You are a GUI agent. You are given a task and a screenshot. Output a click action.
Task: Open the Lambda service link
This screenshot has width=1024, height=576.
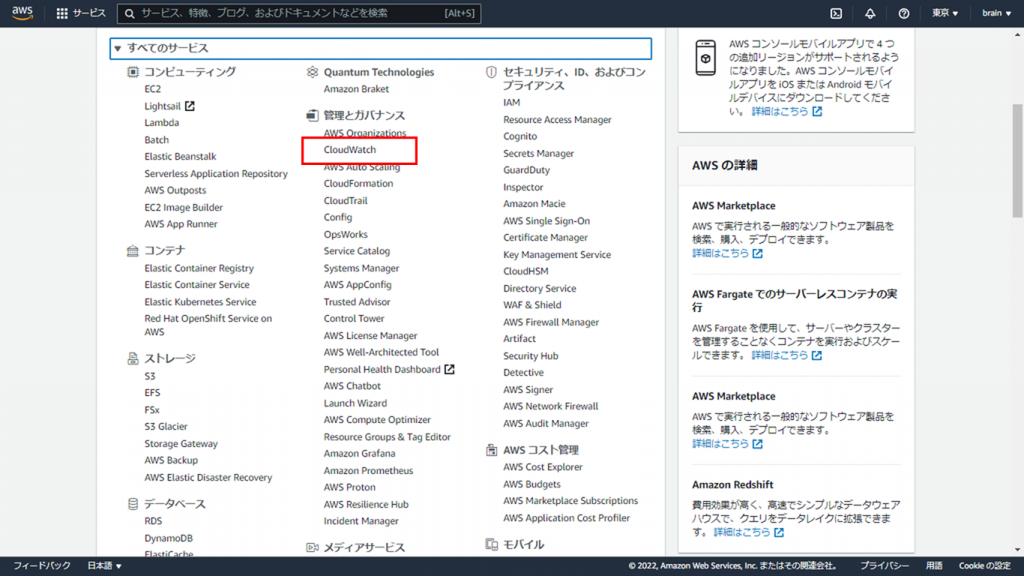click(x=161, y=123)
